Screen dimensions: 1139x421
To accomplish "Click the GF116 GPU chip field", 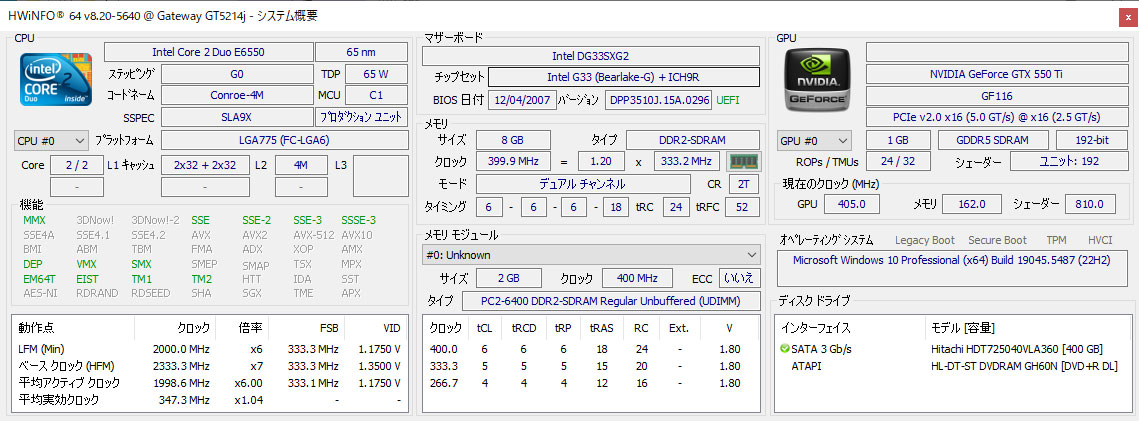I will tap(997, 95).
